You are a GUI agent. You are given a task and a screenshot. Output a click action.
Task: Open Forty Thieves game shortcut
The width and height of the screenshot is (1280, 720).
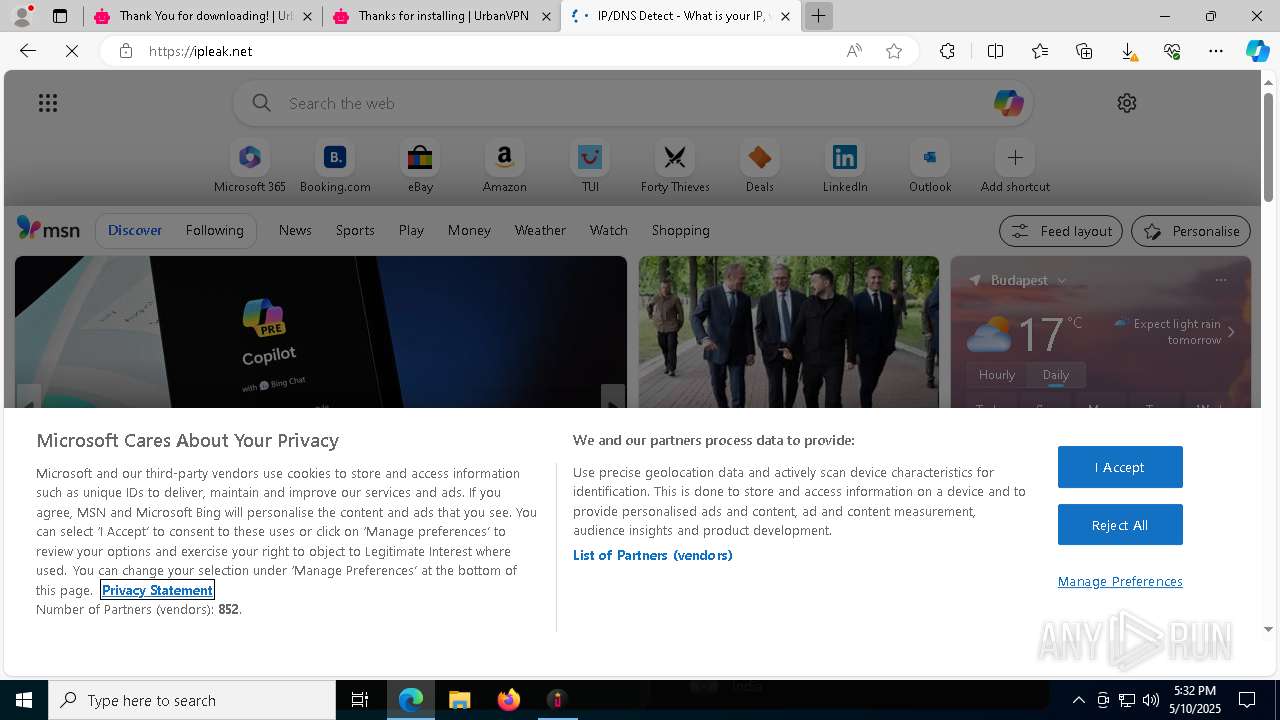(x=675, y=167)
